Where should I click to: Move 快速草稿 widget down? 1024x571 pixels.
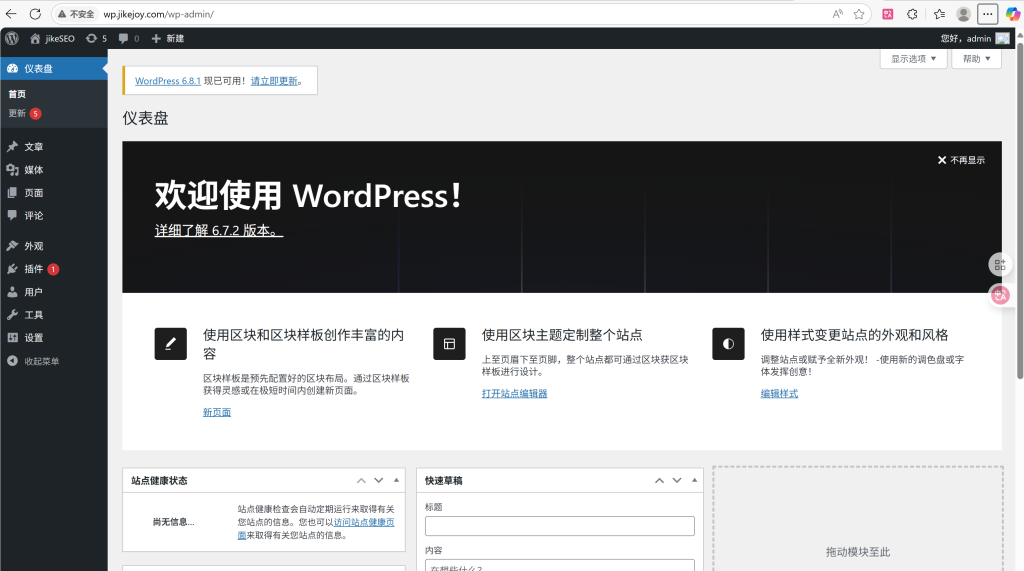677,481
